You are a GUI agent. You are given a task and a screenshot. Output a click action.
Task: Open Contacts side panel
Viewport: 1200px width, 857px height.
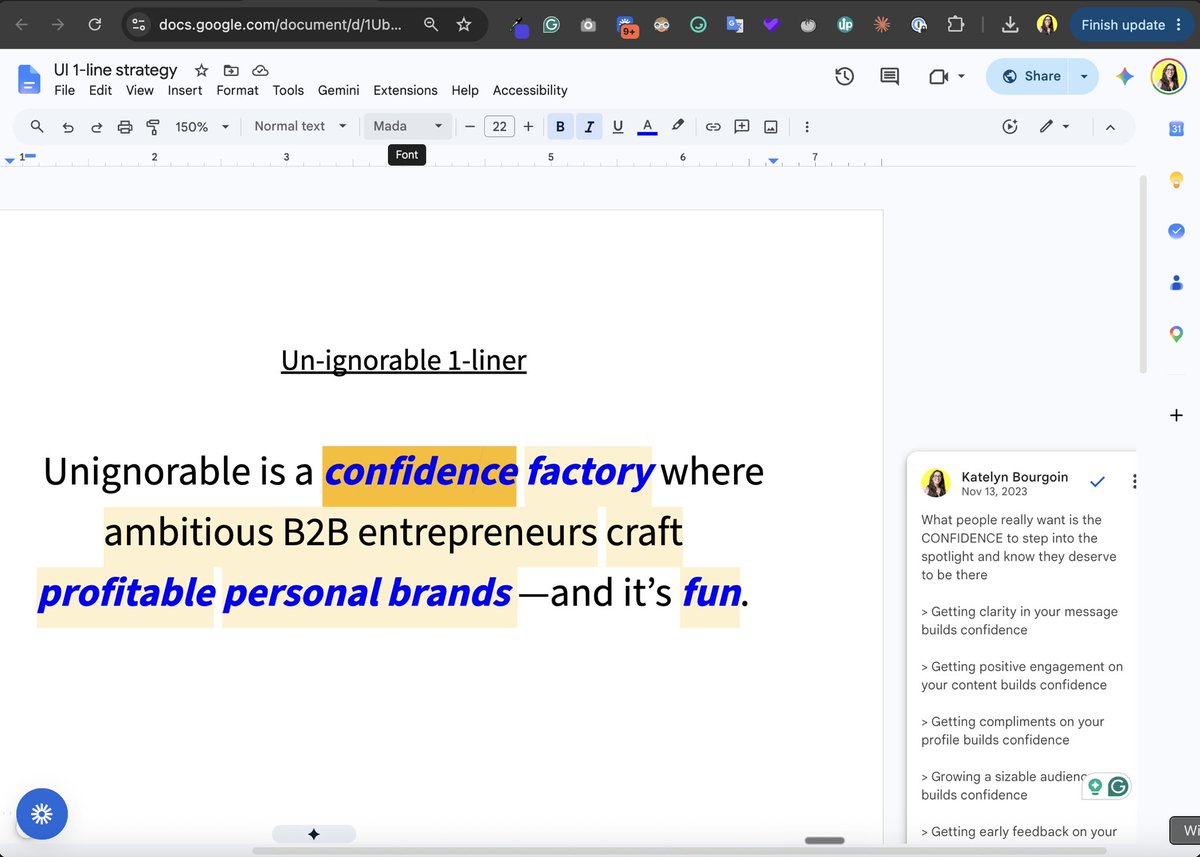click(1176, 282)
